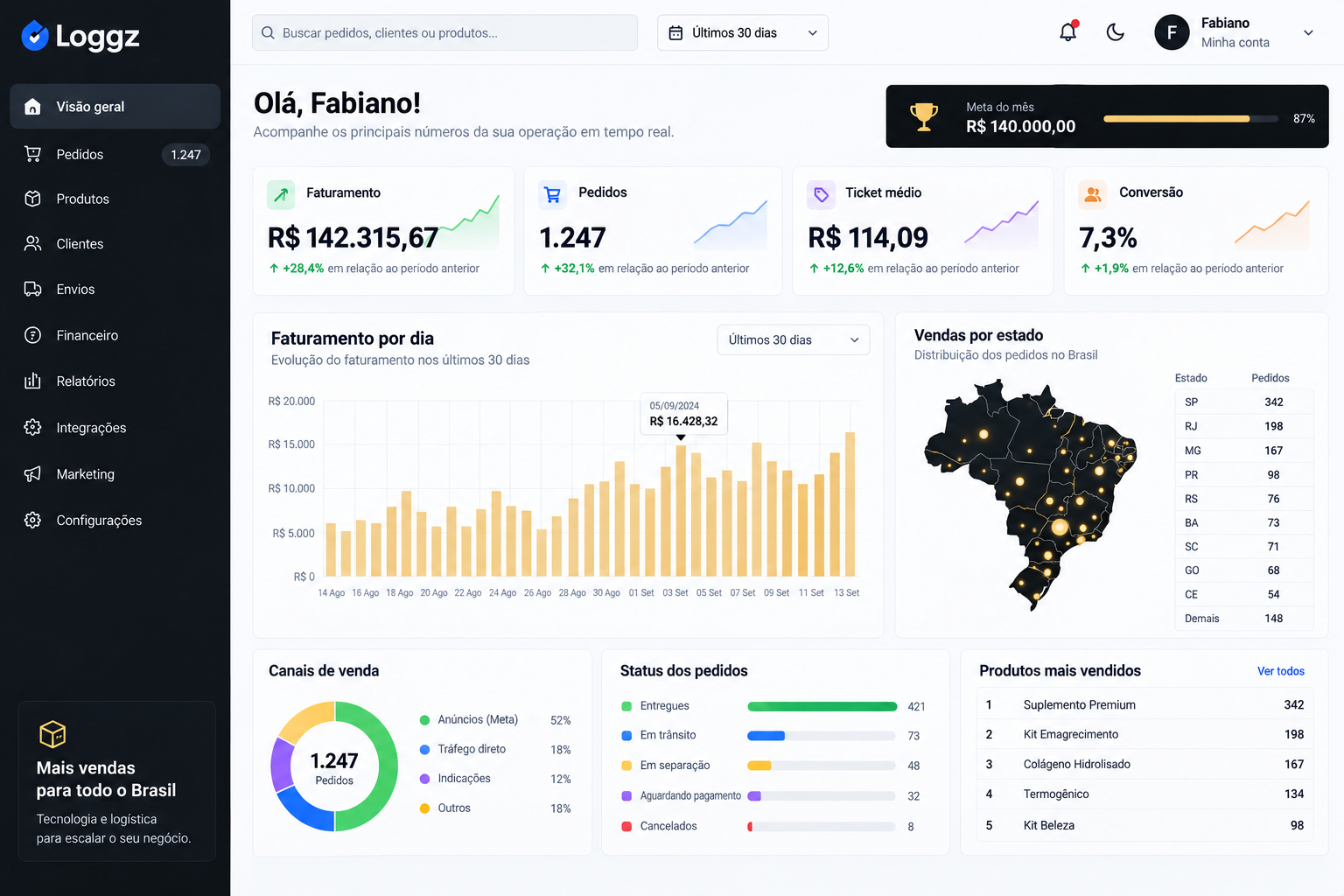This screenshot has width=1344, height=896.
Task: Click the Pedidos cart icon in the card
Action: 552,194
